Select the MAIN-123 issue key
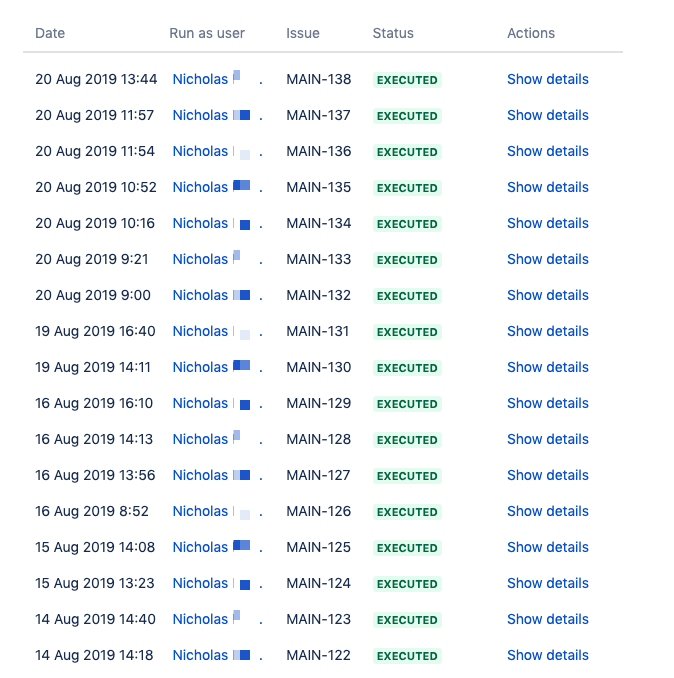Screen dimensions: 674x678 pos(319,619)
